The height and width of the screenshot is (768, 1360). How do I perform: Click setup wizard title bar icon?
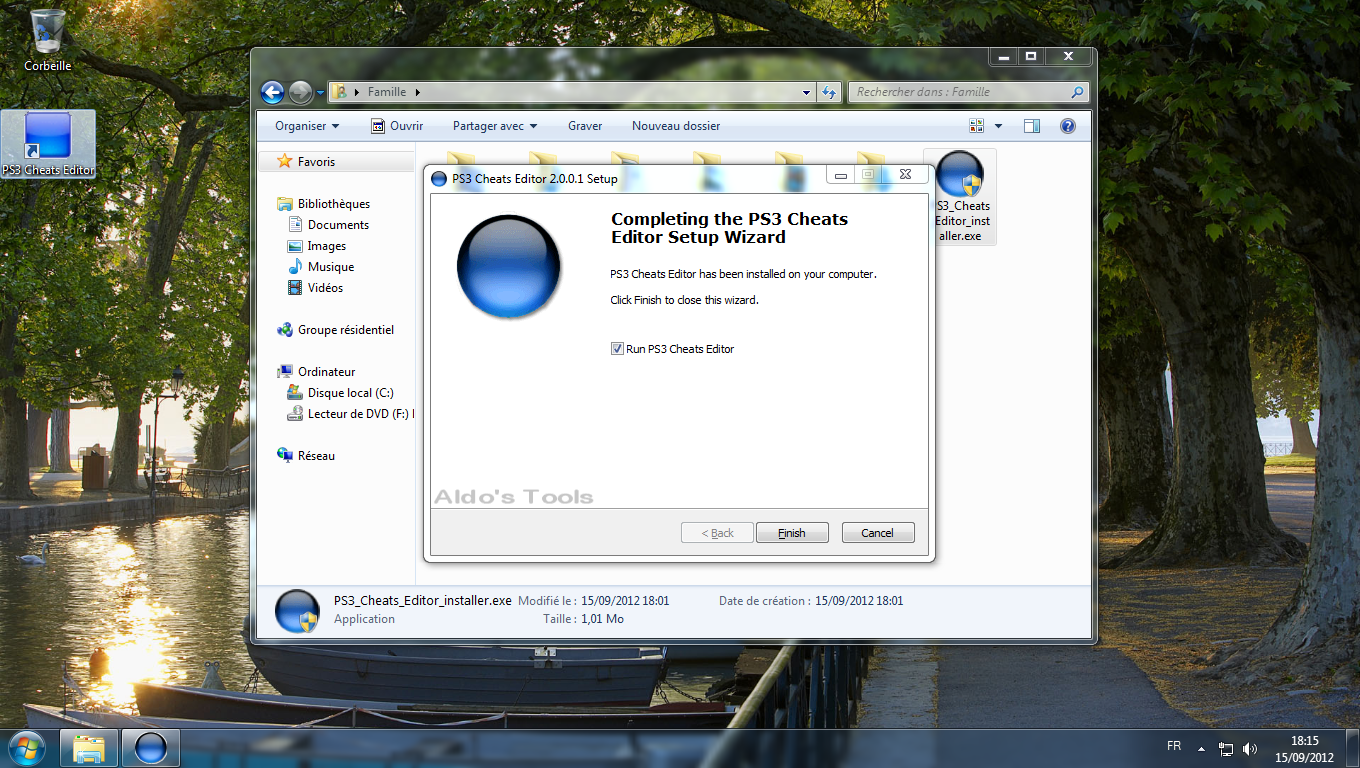(x=439, y=178)
